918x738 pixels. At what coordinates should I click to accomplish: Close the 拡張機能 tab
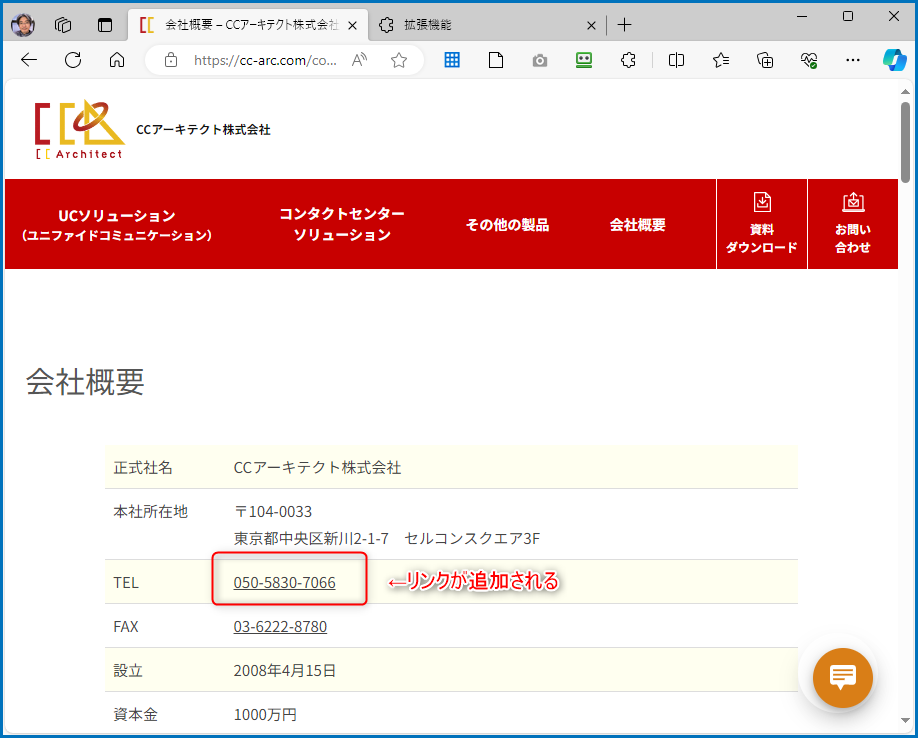pos(591,25)
